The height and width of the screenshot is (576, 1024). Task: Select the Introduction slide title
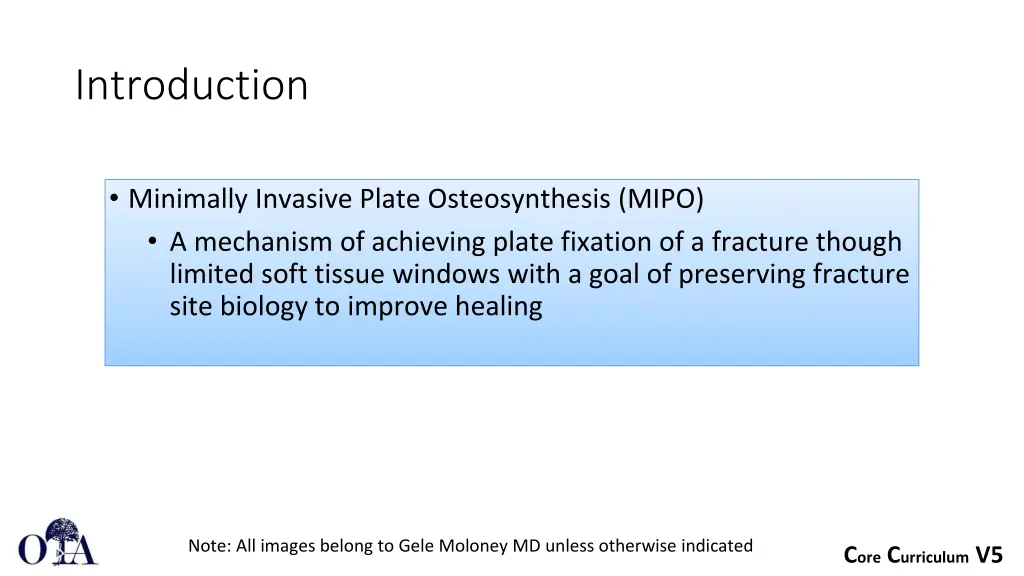click(191, 85)
